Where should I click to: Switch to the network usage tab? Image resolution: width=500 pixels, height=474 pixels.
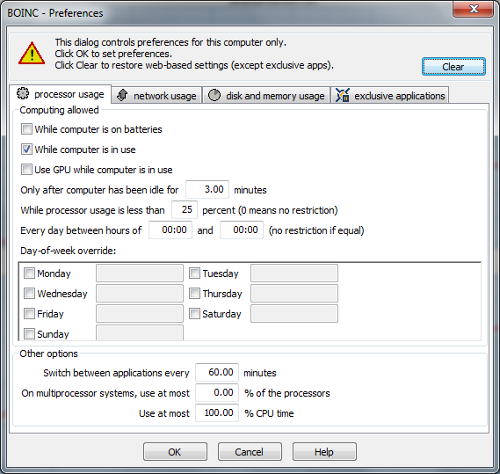157,95
